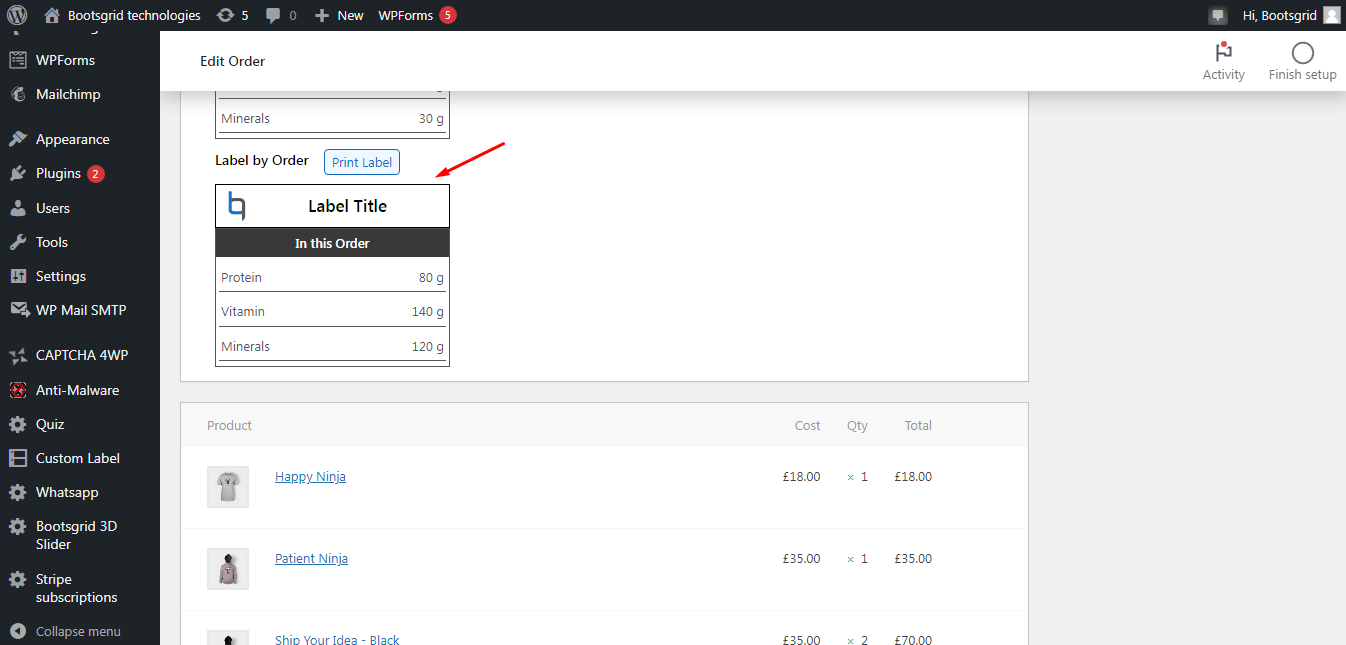Click the Collapse menu text

click(78, 631)
